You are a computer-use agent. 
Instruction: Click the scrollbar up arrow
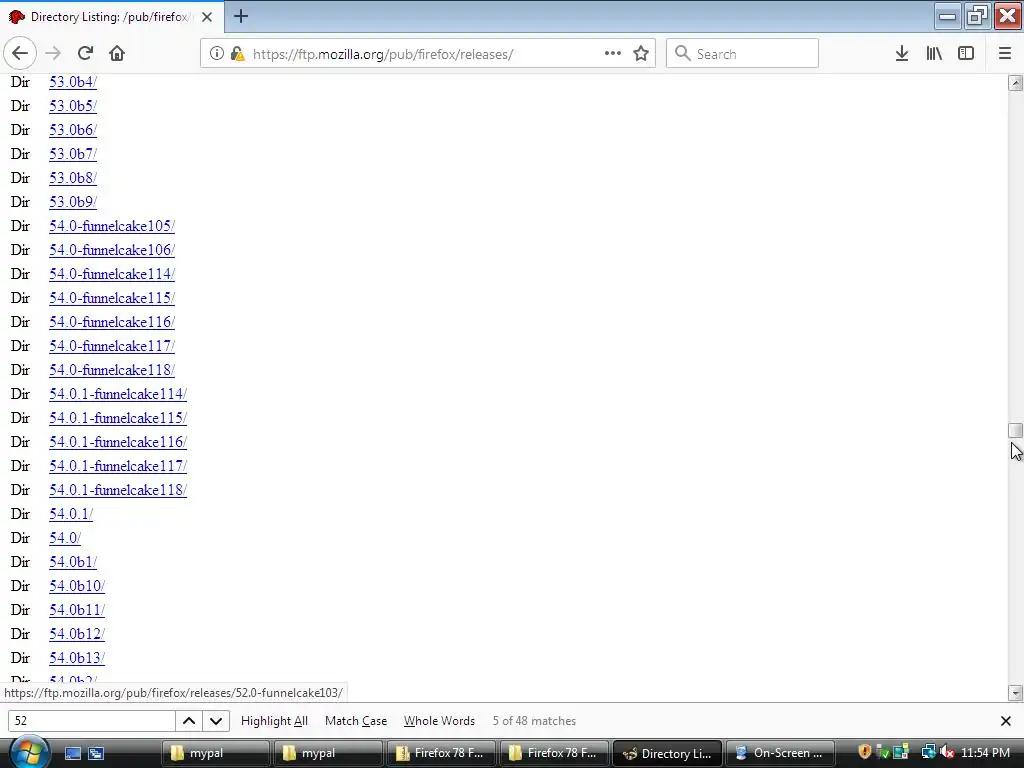(x=1015, y=83)
